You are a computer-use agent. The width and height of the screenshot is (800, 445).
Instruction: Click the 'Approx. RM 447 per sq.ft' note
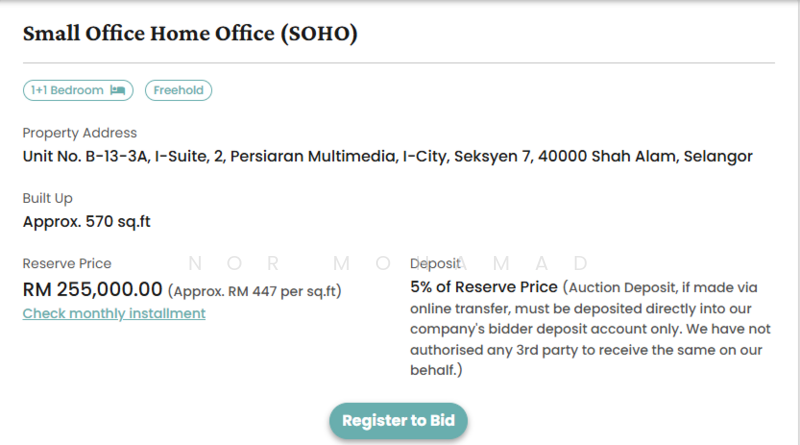pyautogui.click(x=255, y=291)
